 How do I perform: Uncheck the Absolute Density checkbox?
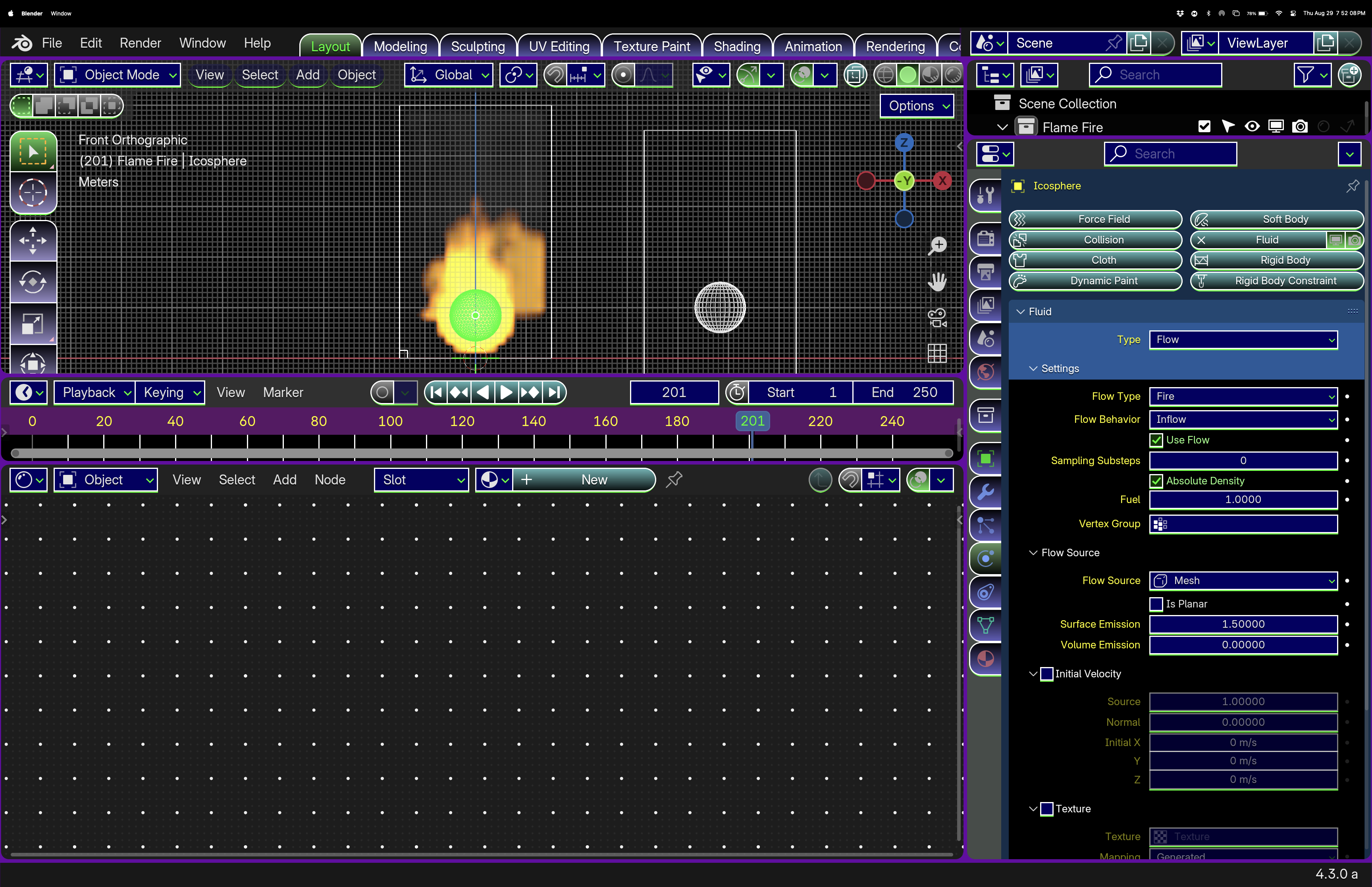1156,481
